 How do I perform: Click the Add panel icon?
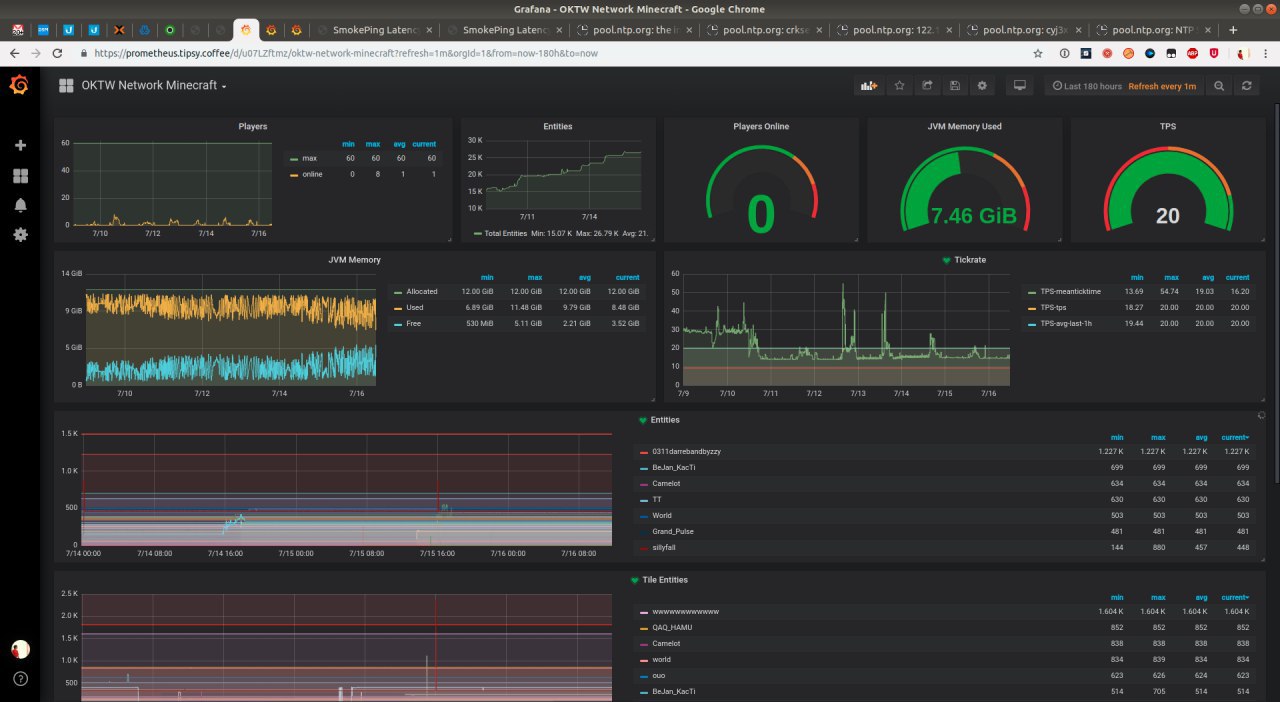869,86
